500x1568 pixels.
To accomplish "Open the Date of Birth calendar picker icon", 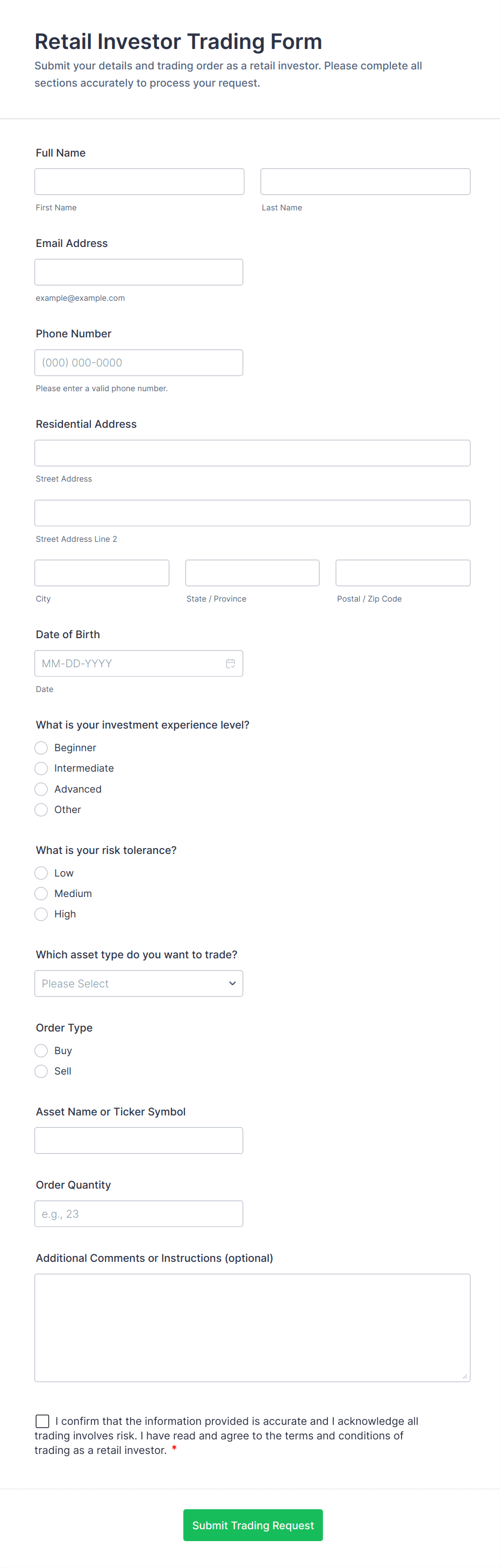I will pos(231,663).
